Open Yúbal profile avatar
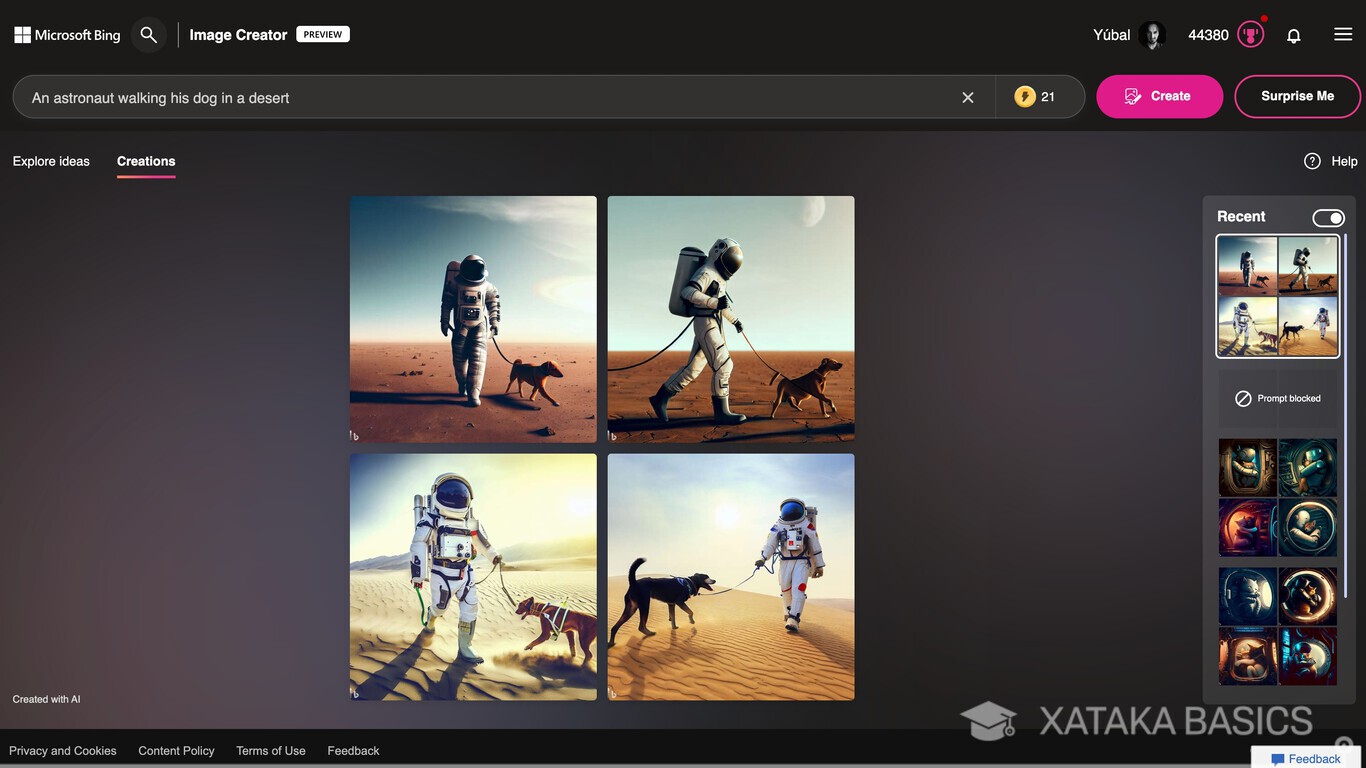The image size is (1366, 768). point(1152,35)
